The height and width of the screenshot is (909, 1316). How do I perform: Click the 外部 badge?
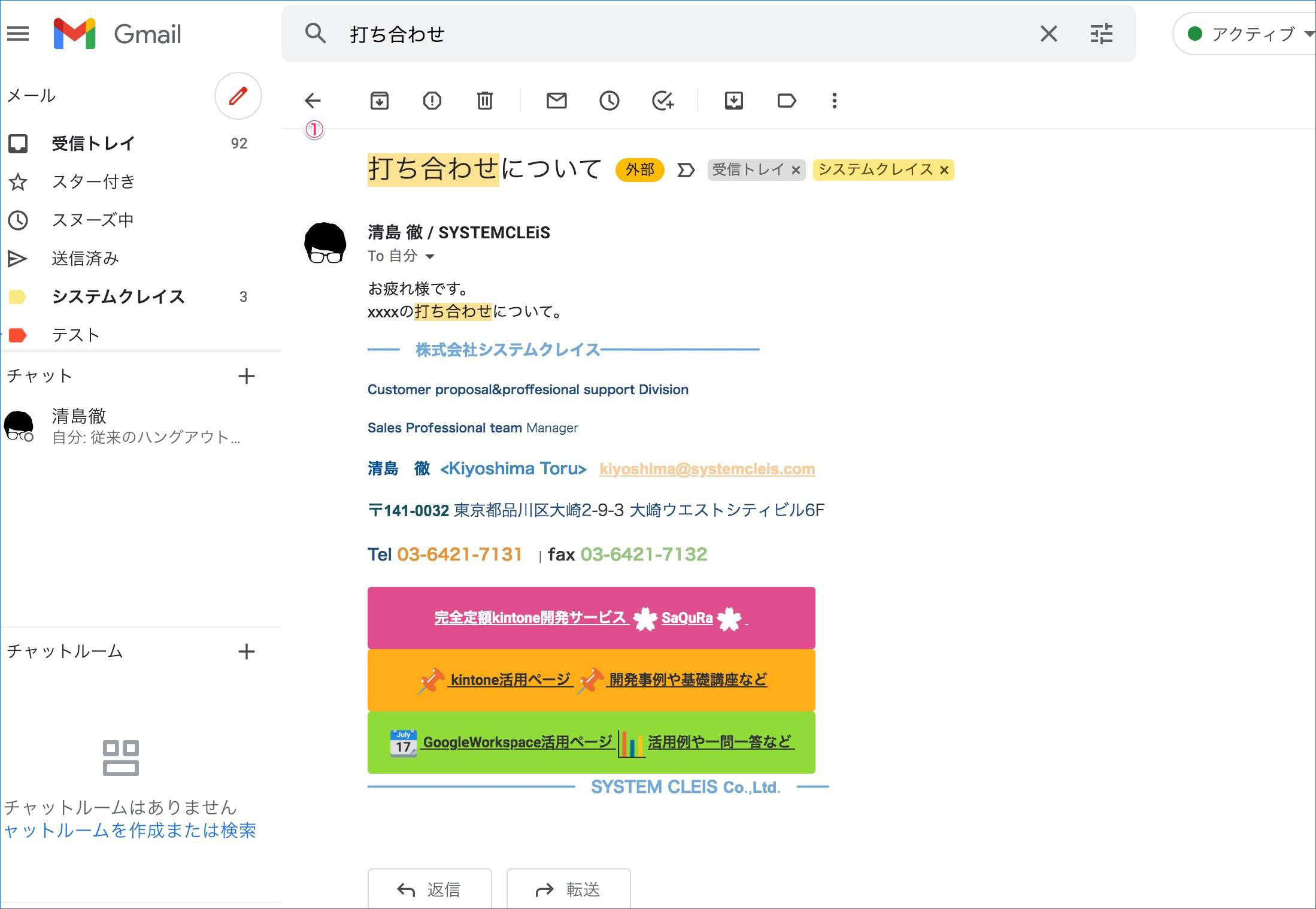pos(639,170)
